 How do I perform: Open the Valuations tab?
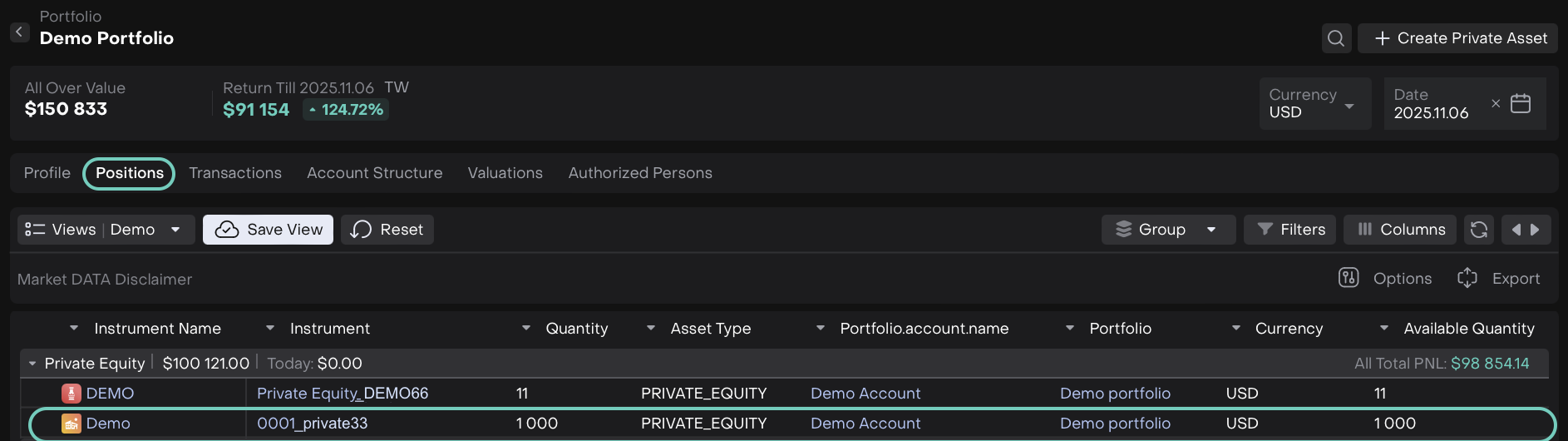coord(505,173)
